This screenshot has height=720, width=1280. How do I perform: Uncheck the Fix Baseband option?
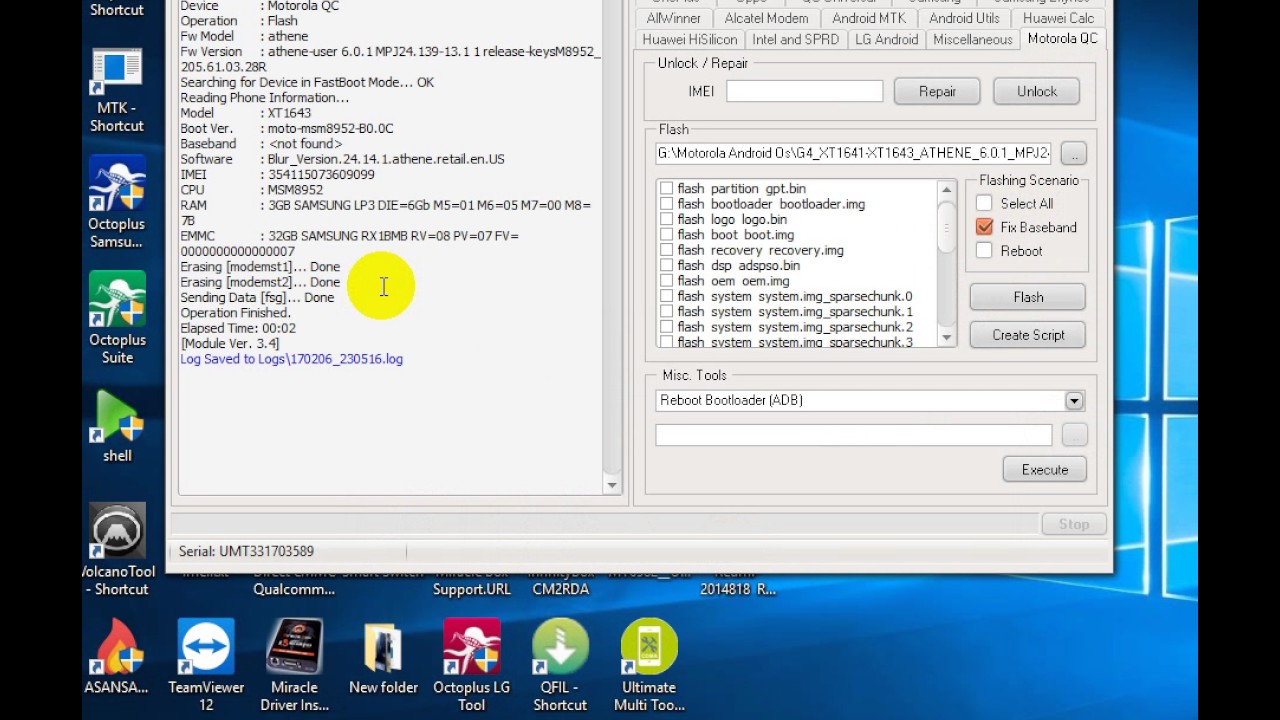click(984, 227)
